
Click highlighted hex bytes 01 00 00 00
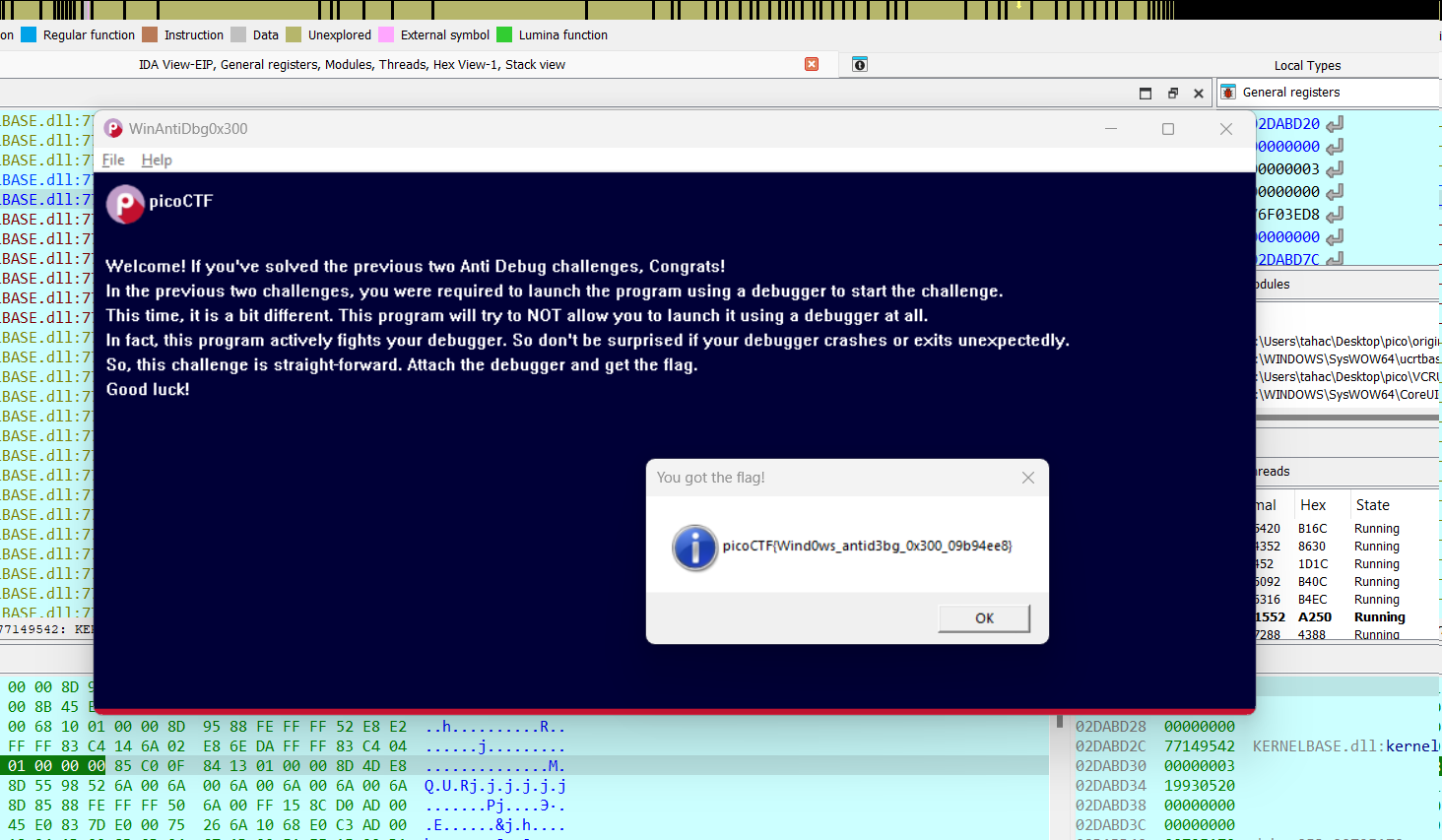coord(56,766)
